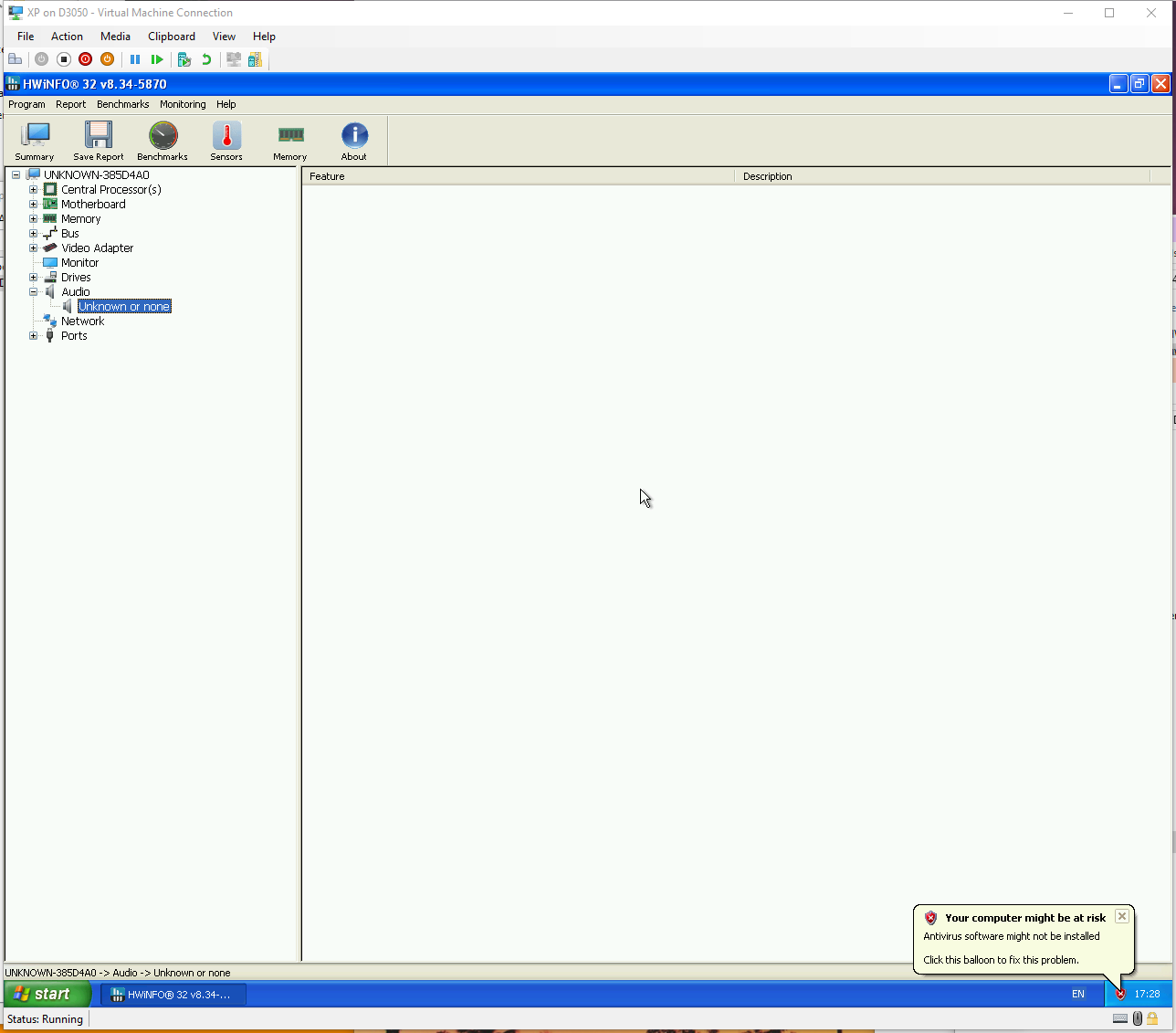This screenshot has height=1033, width=1176.
Task: Open the HWiNFO Summary tool
Action: pyautogui.click(x=35, y=142)
